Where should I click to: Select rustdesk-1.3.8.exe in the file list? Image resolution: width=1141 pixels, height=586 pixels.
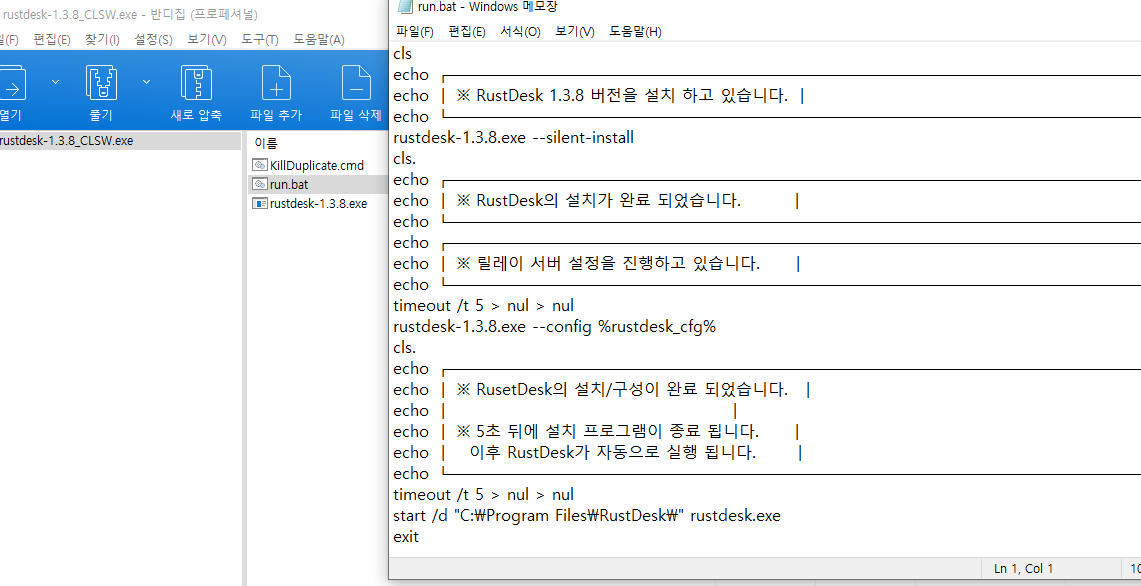[x=318, y=203]
